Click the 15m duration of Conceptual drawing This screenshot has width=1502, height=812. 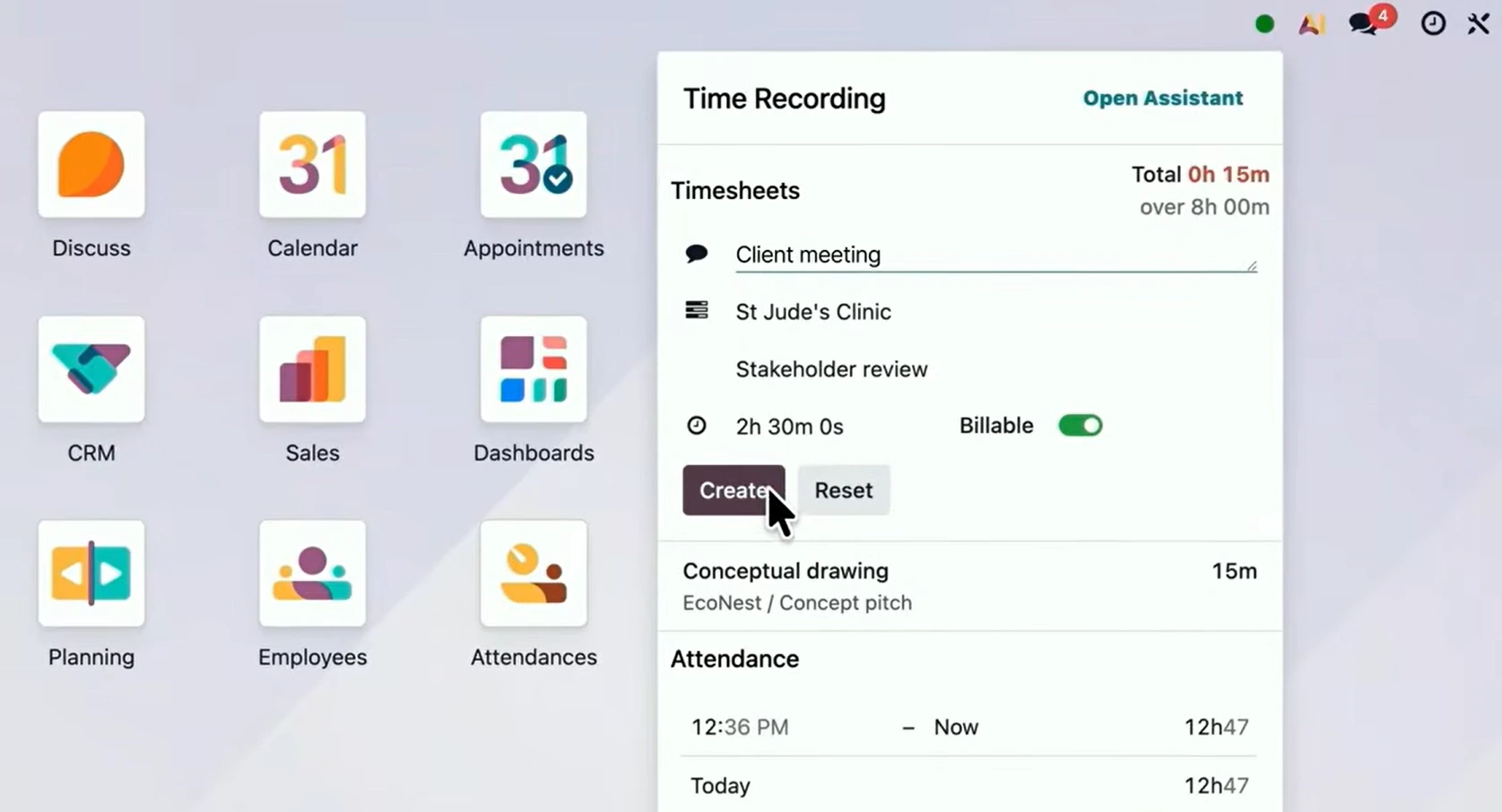coord(1234,571)
